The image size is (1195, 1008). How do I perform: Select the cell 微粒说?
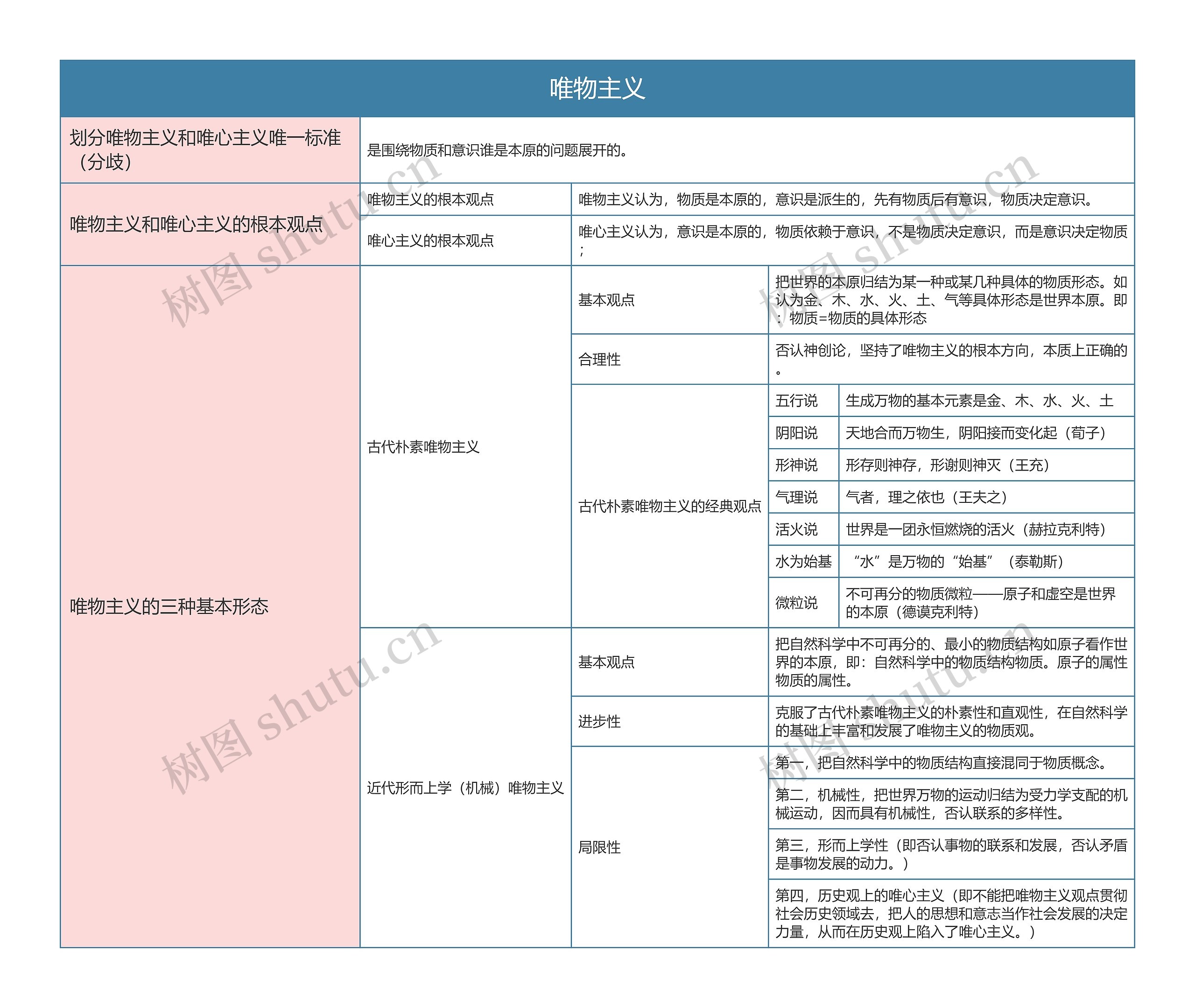click(x=803, y=602)
